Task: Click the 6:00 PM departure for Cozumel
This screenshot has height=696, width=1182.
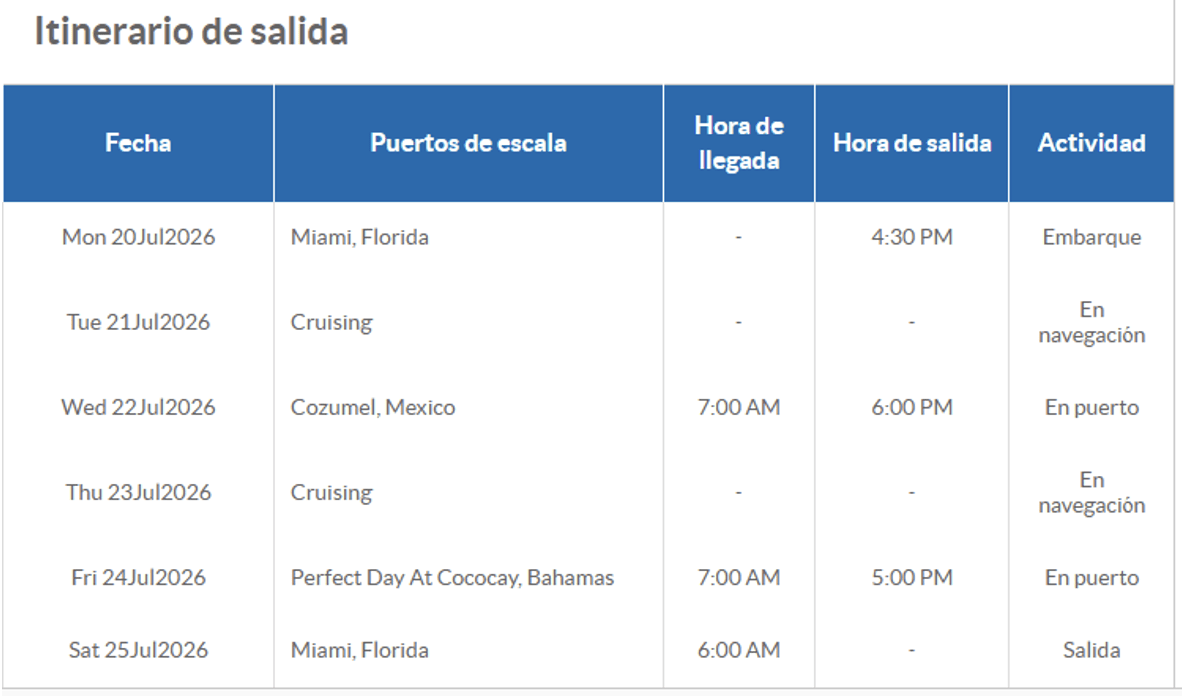Action: (x=912, y=407)
